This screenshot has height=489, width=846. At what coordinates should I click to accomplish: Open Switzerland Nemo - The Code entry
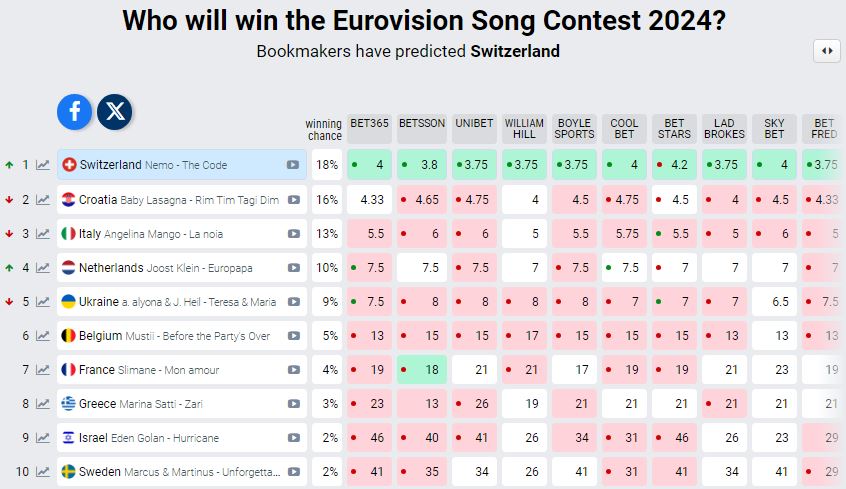[170, 165]
